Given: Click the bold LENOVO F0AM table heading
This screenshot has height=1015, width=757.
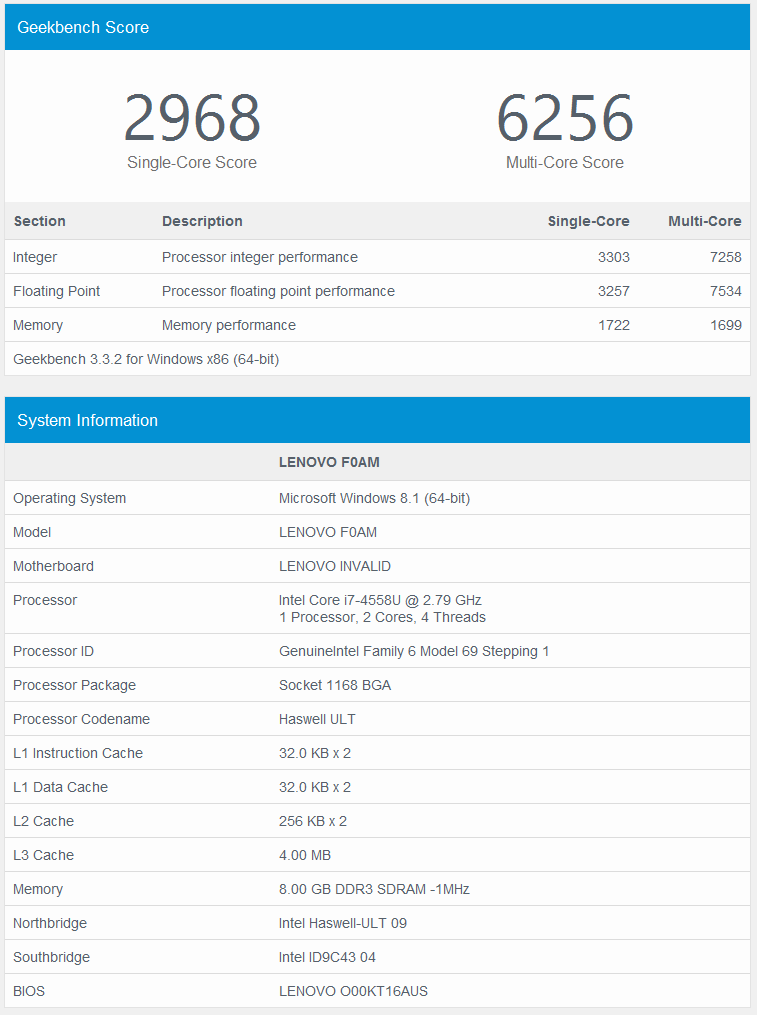Looking at the screenshot, I should 329,462.
